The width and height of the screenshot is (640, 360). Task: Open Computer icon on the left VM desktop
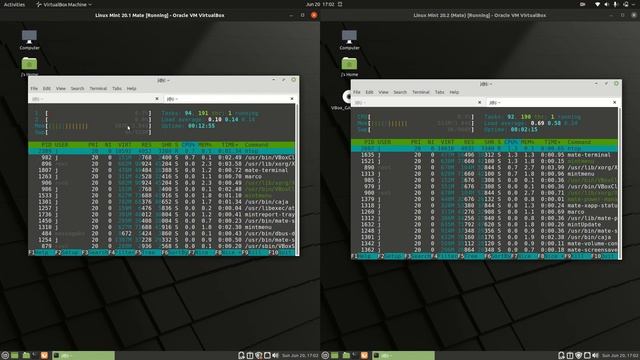[x=29, y=40]
